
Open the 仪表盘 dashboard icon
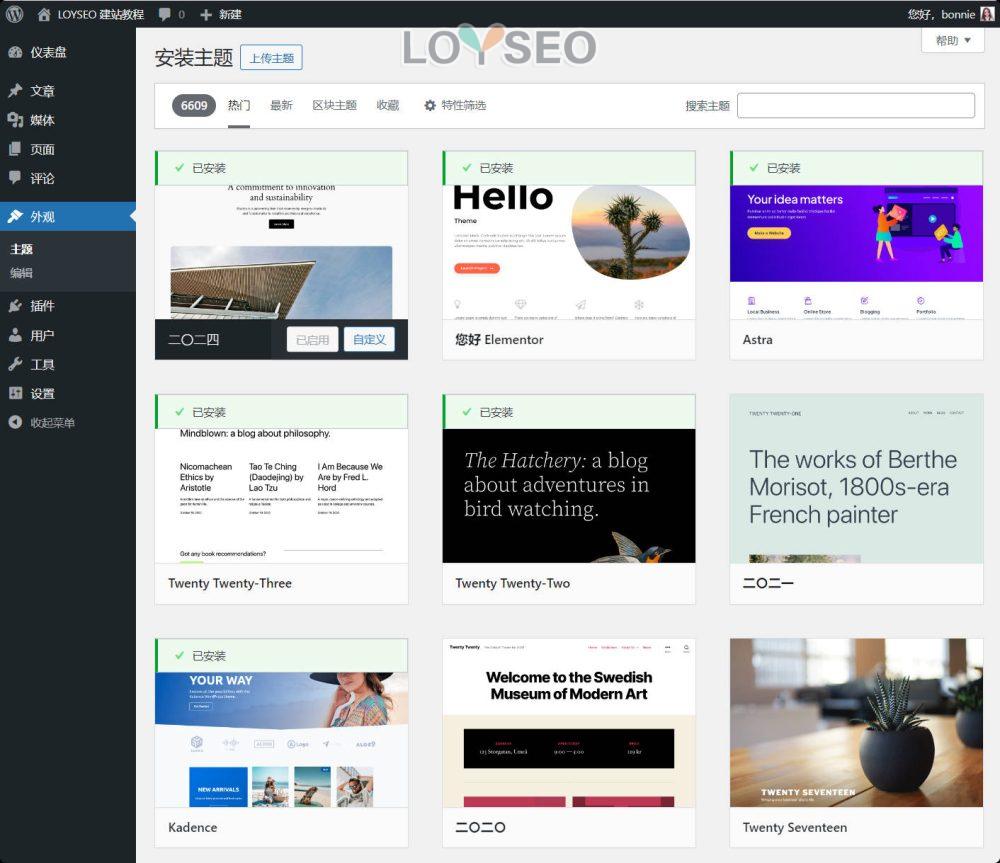click(15, 52)
